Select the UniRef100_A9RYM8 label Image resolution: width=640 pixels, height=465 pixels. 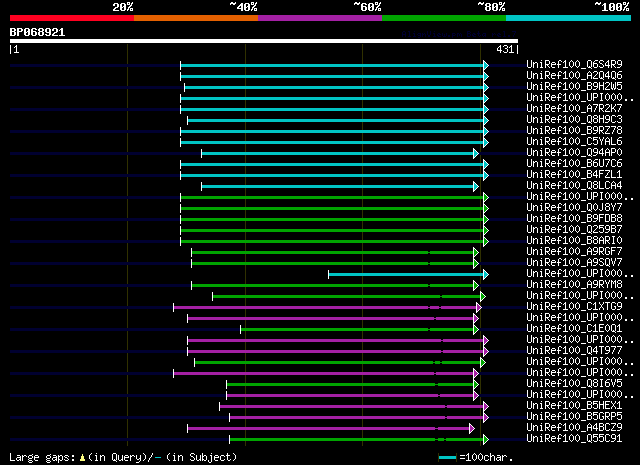(574, 285)
